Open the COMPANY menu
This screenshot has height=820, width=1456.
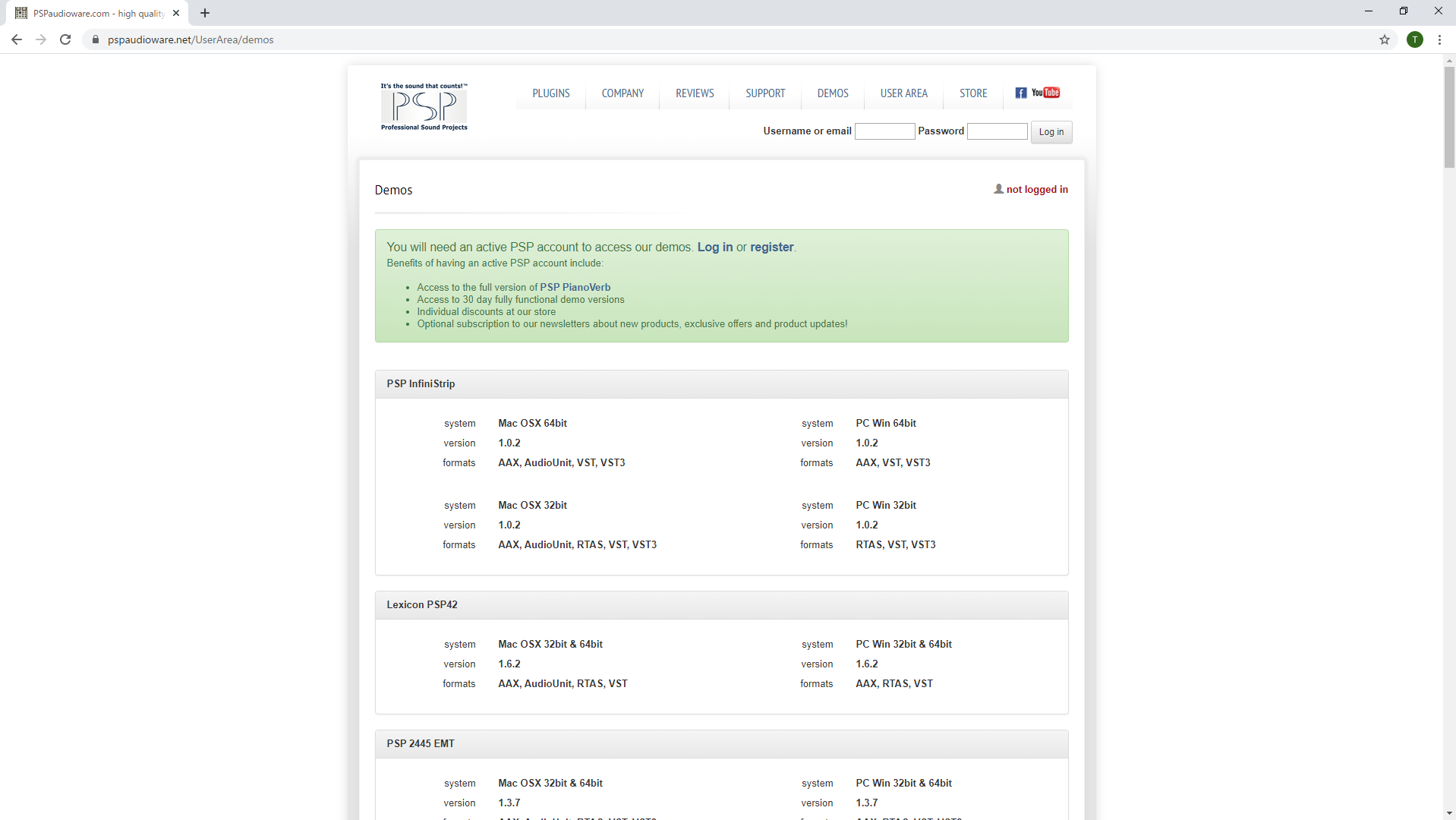tap(622, 93)
